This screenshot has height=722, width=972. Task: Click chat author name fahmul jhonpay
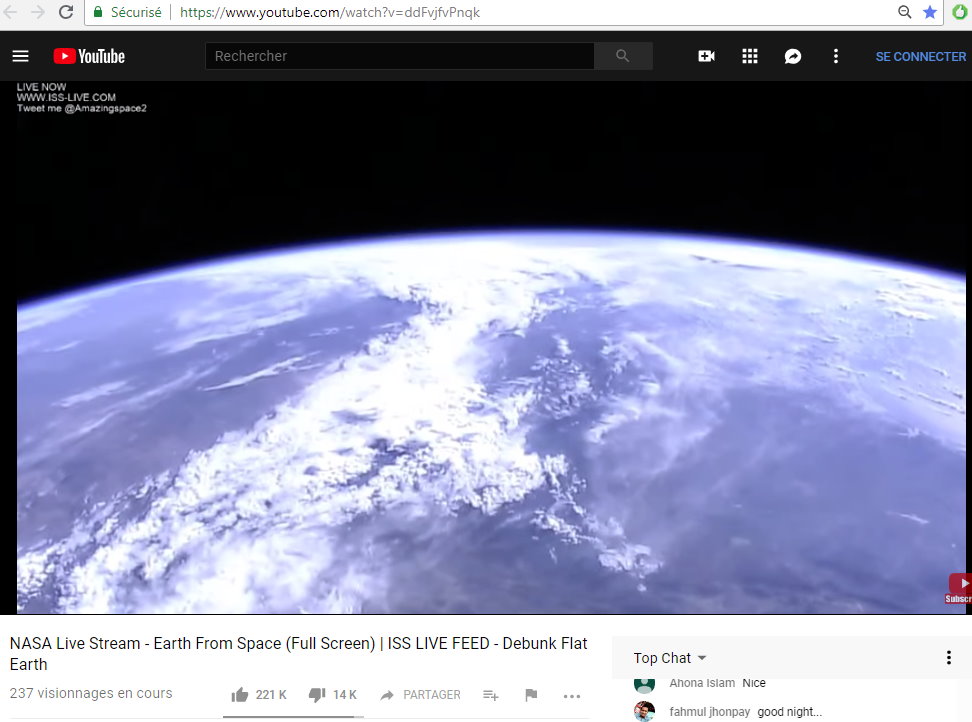point(709,712)
